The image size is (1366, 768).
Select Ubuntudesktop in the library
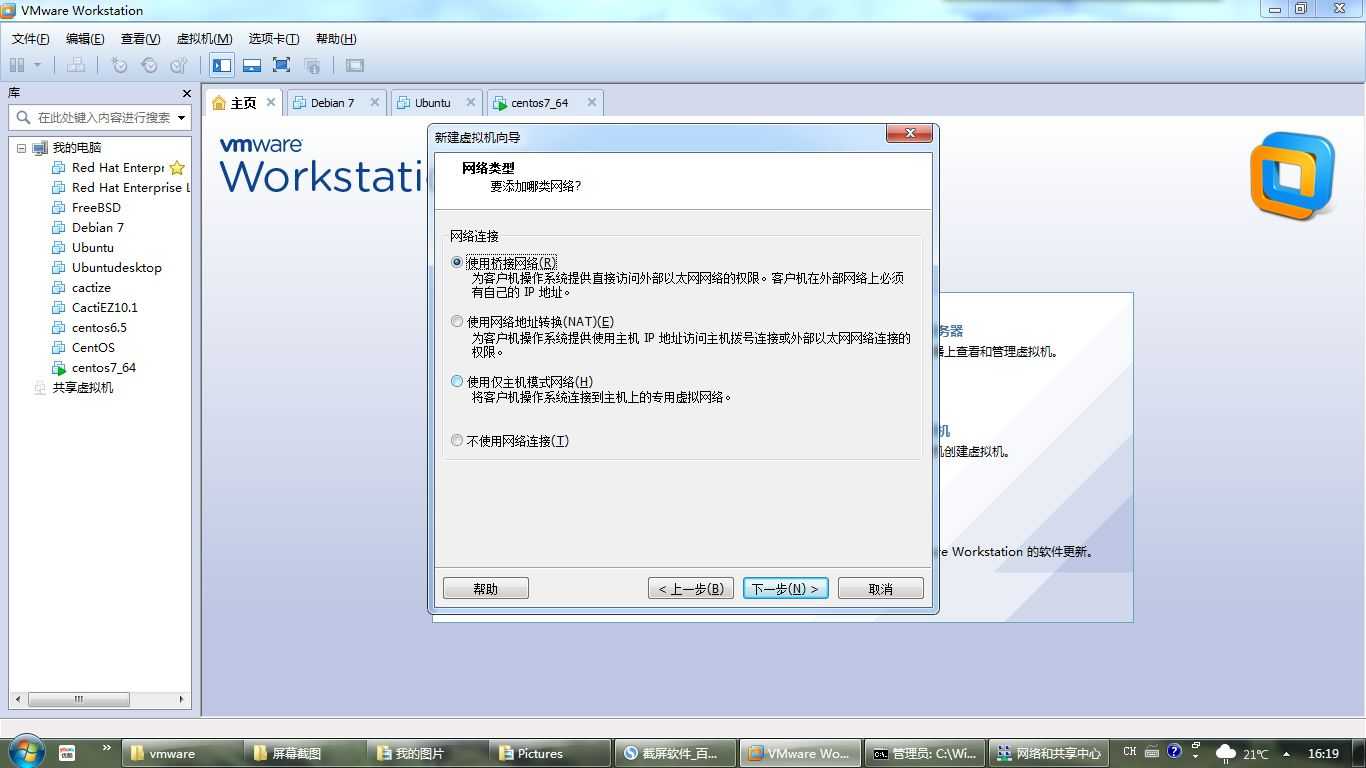pos(116,268)
